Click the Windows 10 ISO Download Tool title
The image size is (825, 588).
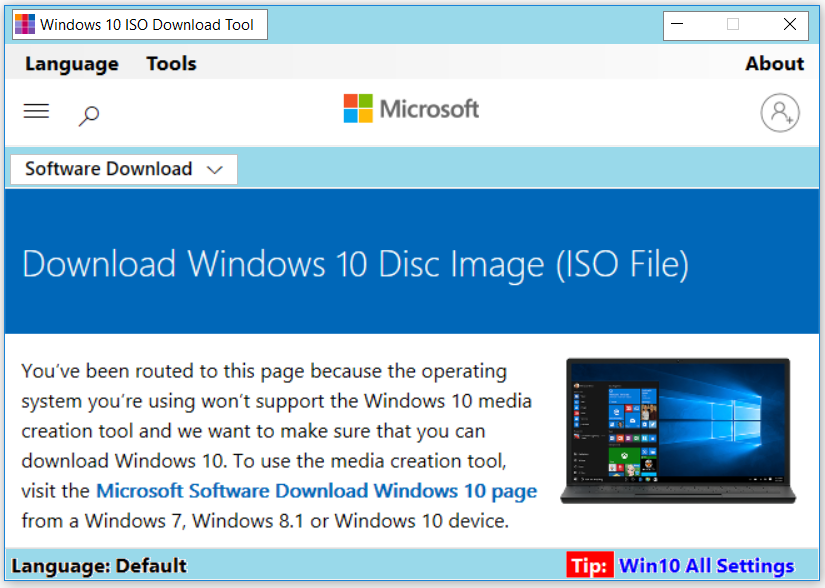(x=147, y=25)
